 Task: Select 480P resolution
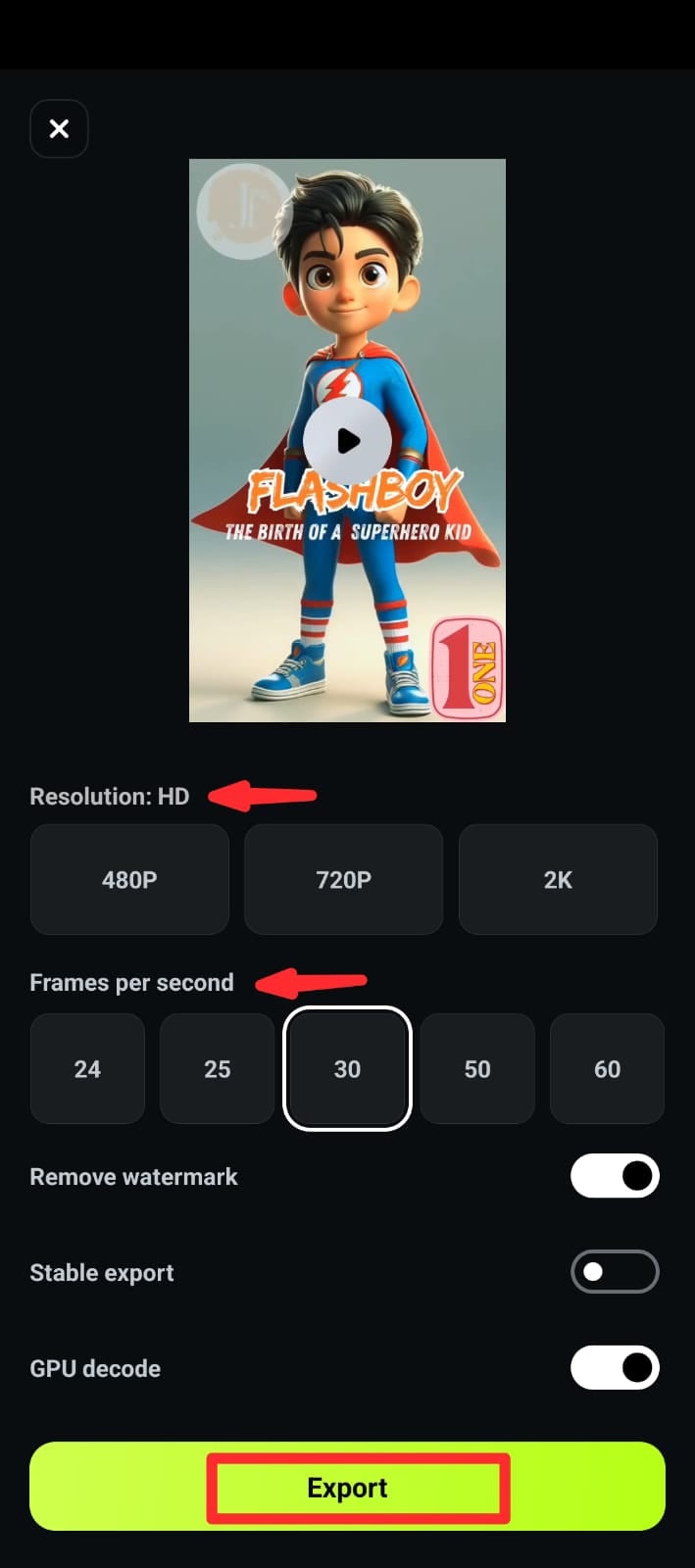(x=129, y=879)
